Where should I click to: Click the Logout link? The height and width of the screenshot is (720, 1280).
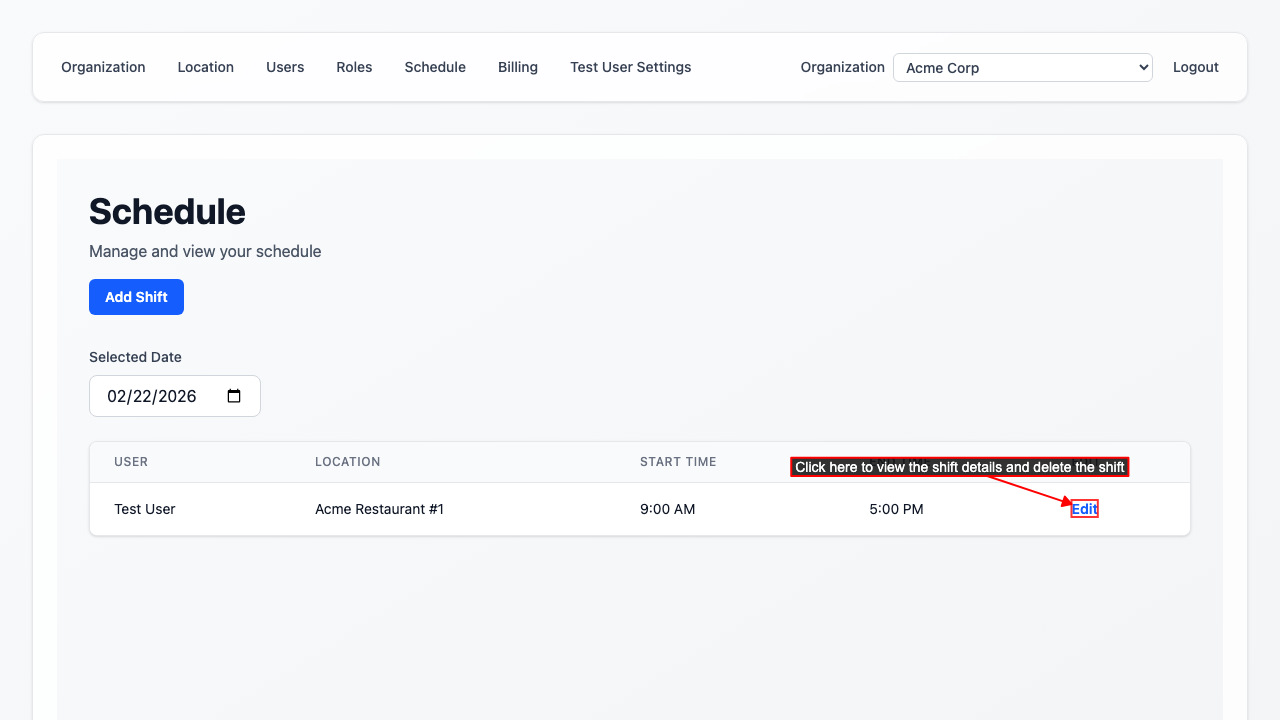tap(1195, 67)
